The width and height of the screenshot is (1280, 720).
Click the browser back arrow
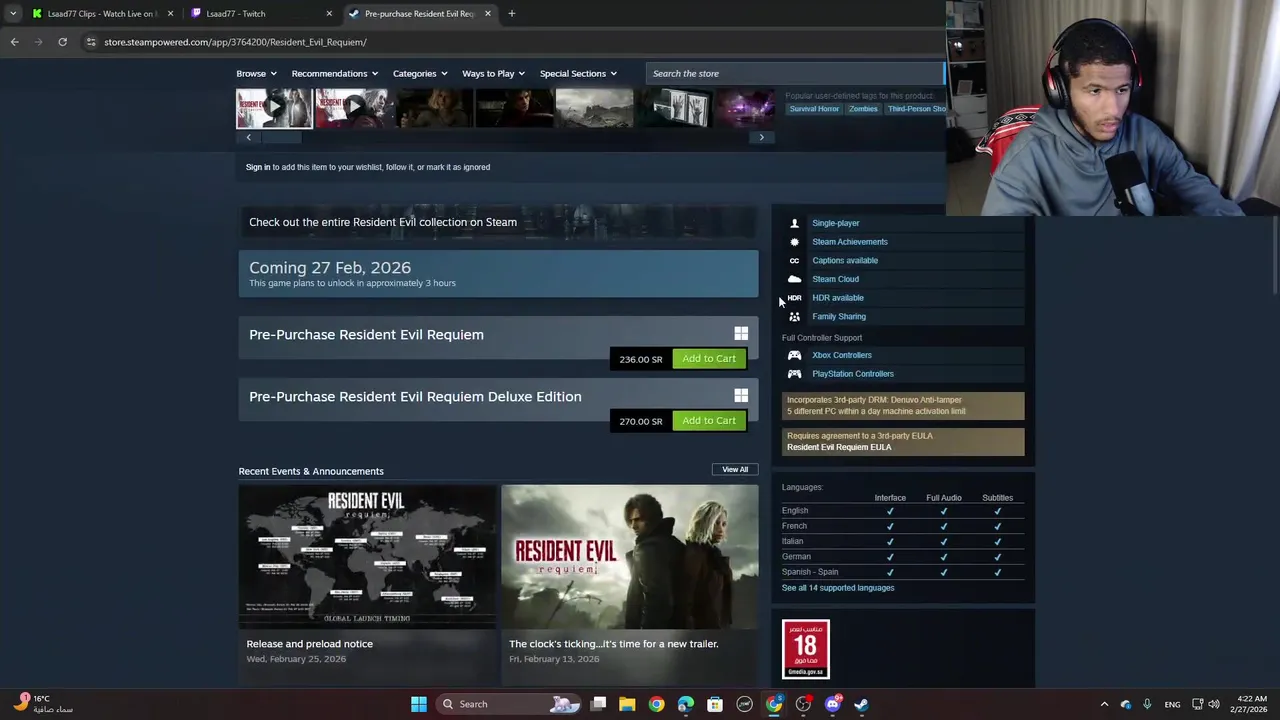click(x=14, y=42)
